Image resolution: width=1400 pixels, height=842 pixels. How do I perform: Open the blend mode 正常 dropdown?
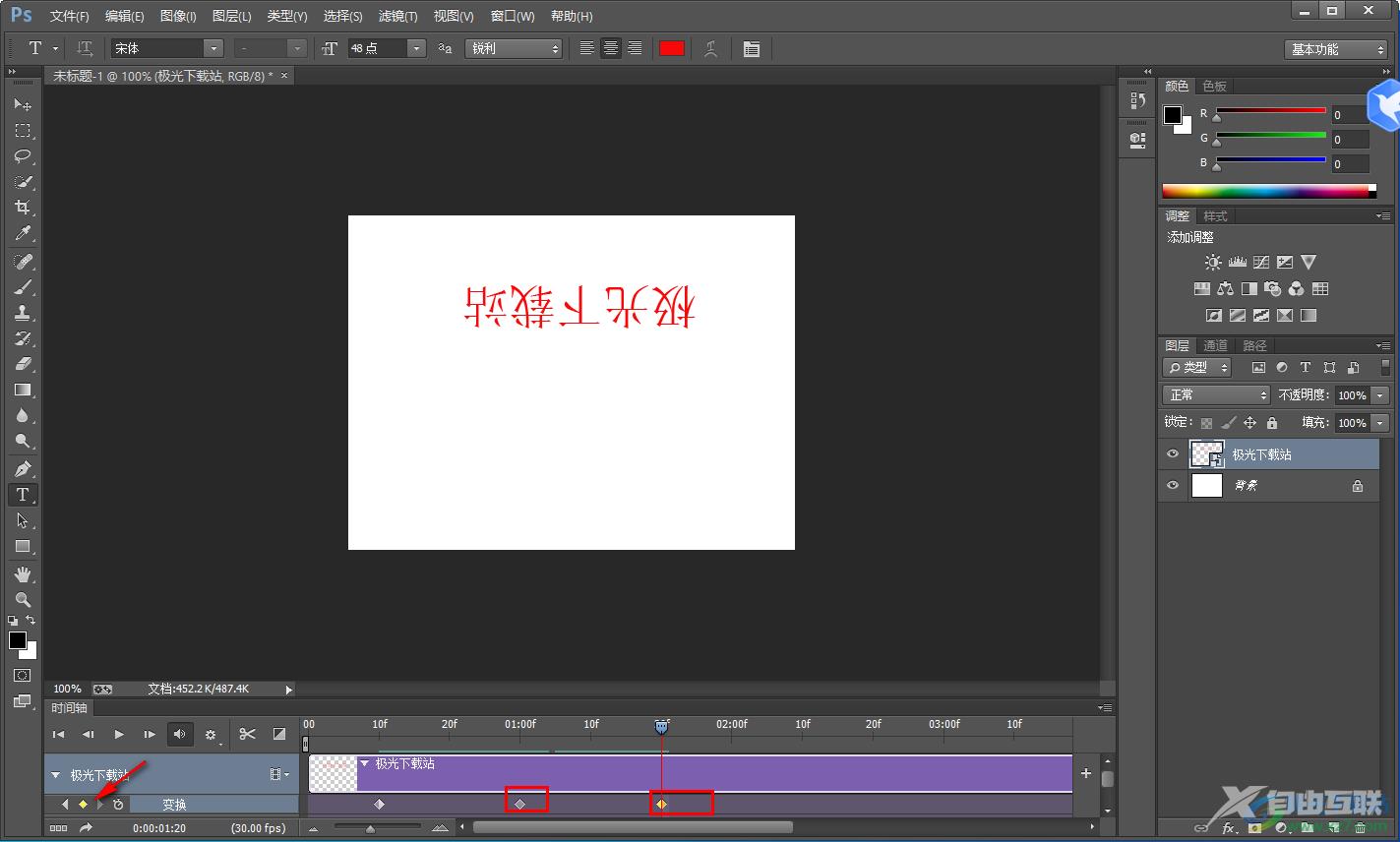(1216, 394)
